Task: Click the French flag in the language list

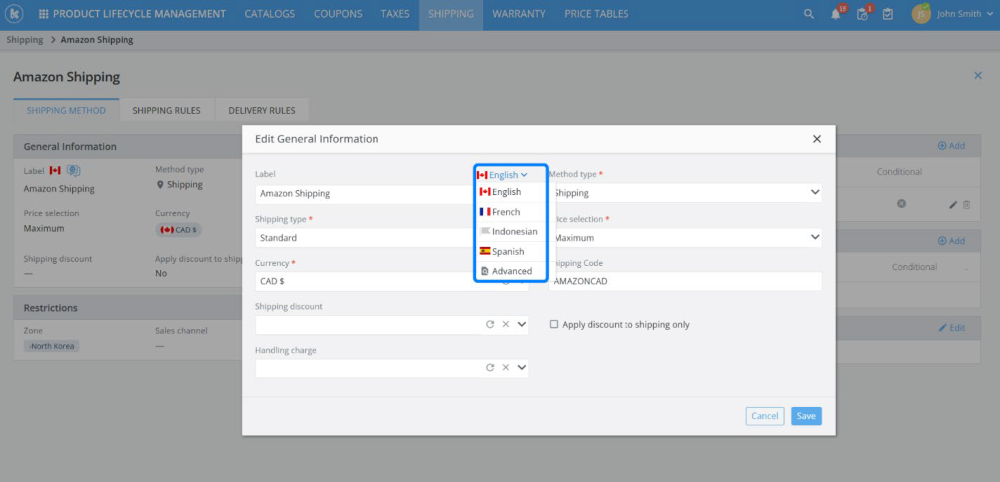Action: click(x=485, y=212)
